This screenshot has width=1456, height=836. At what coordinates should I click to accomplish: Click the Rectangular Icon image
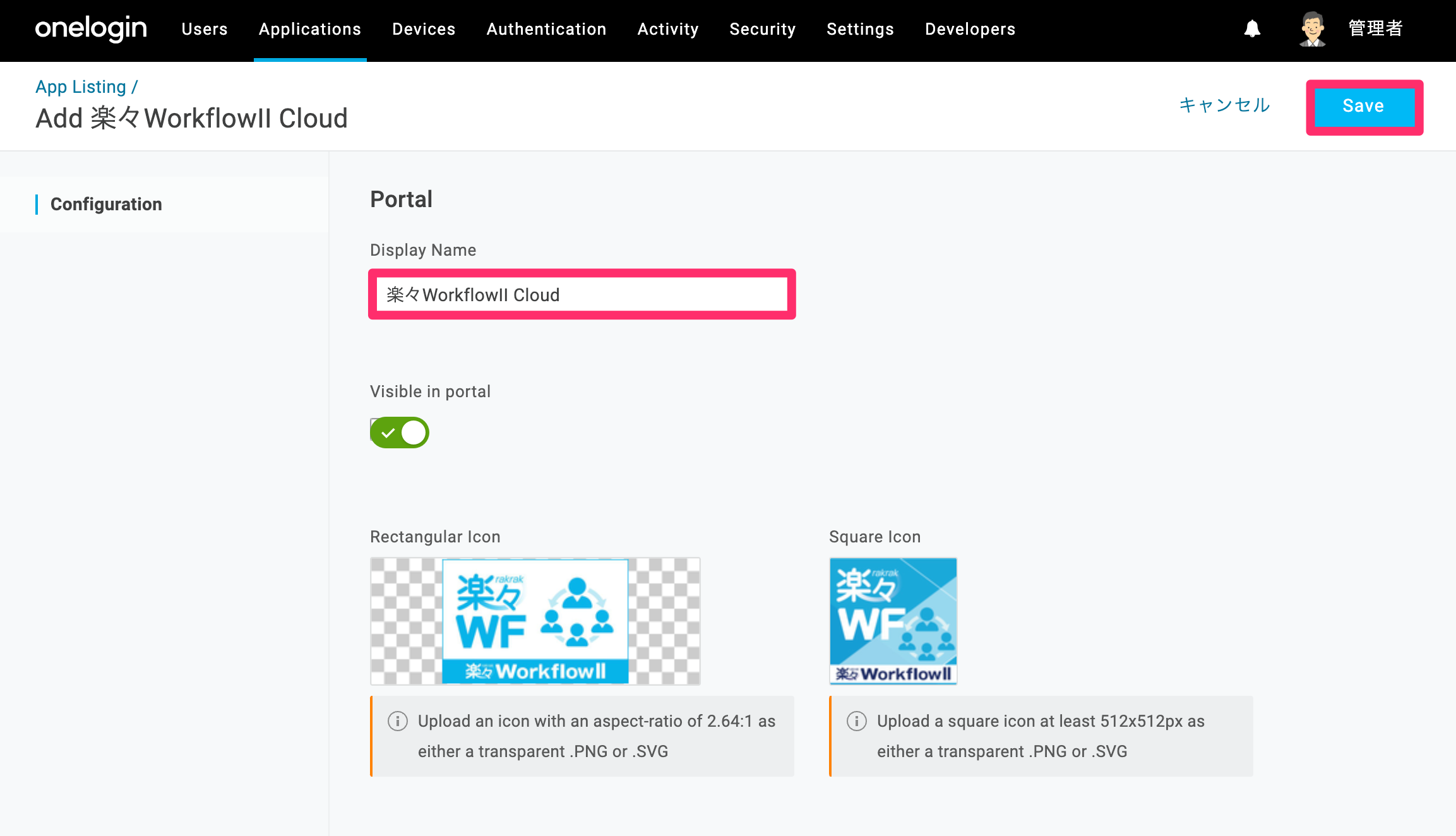[535, 621]
